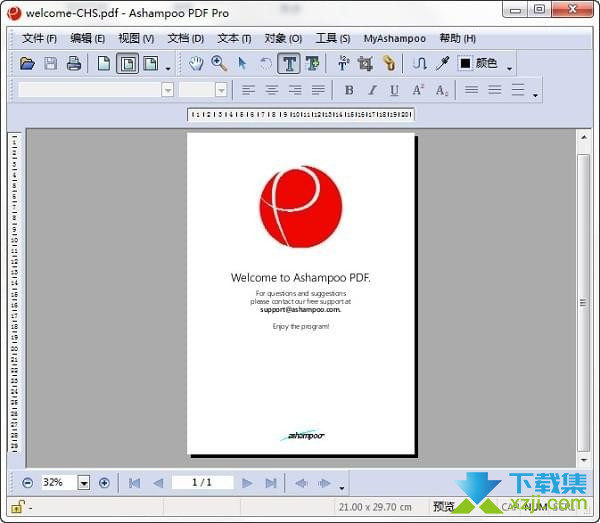Select the object arrow pointer tool
The image size is (600, 523).
pyautogui.click(x=242, y=63)
